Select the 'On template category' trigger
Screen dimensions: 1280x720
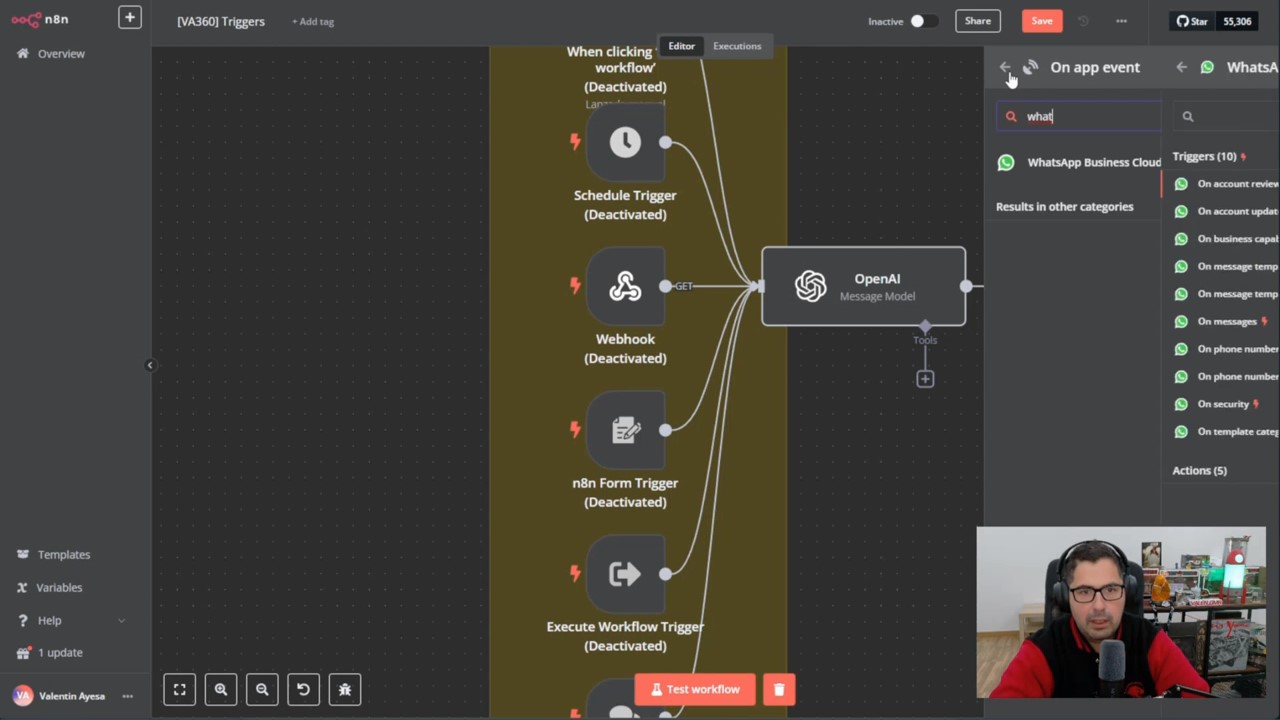point(1226,431)
